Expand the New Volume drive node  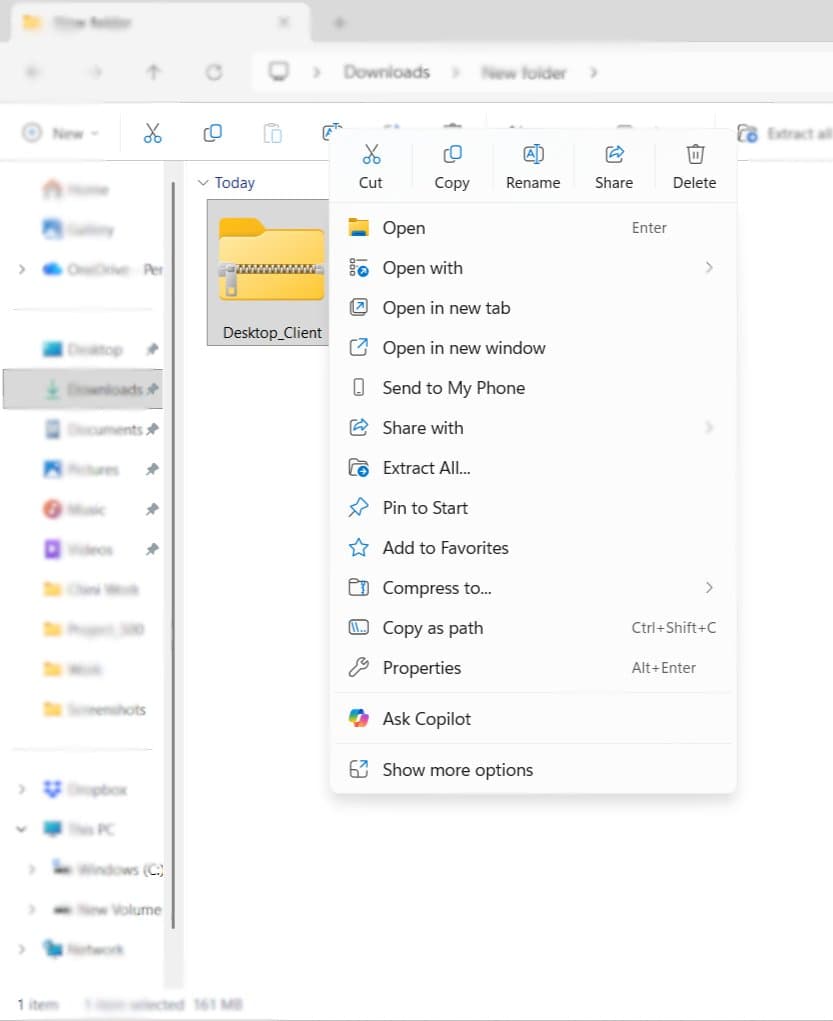(x=31, y=910)
